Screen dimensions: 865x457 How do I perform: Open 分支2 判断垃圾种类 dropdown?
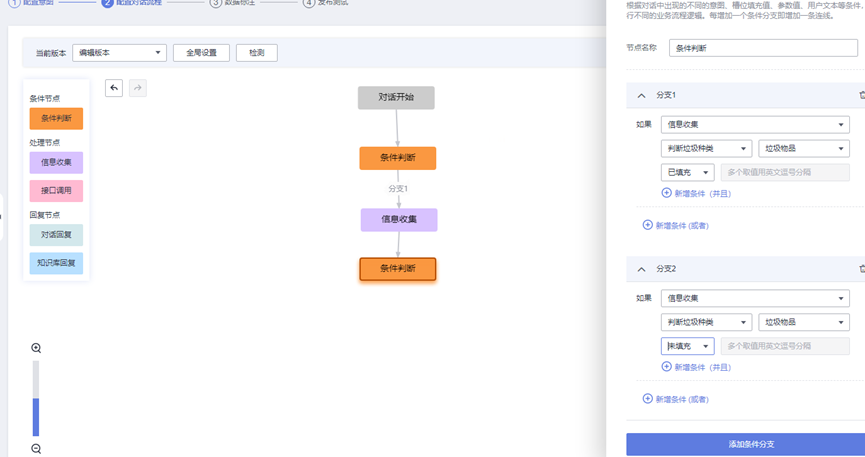[x=706, y=322]
